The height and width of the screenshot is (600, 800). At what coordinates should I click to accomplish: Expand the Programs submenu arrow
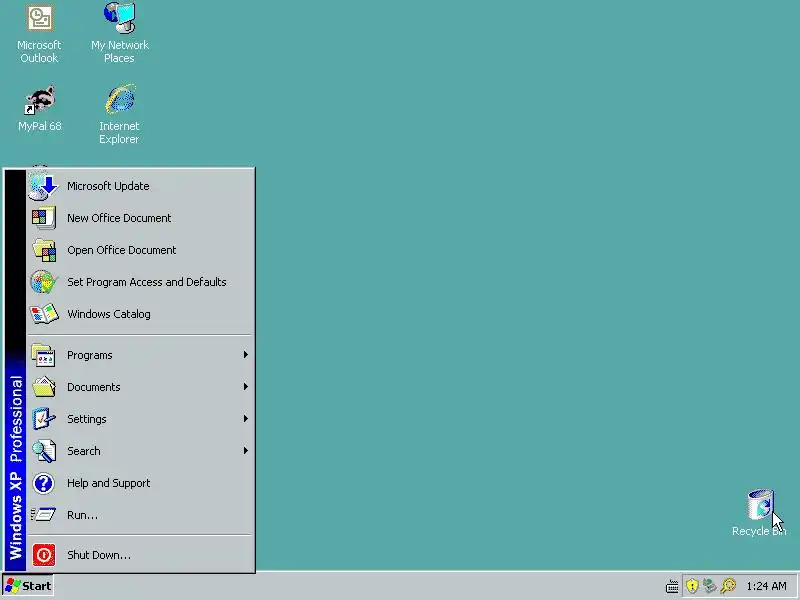[245, 355]
